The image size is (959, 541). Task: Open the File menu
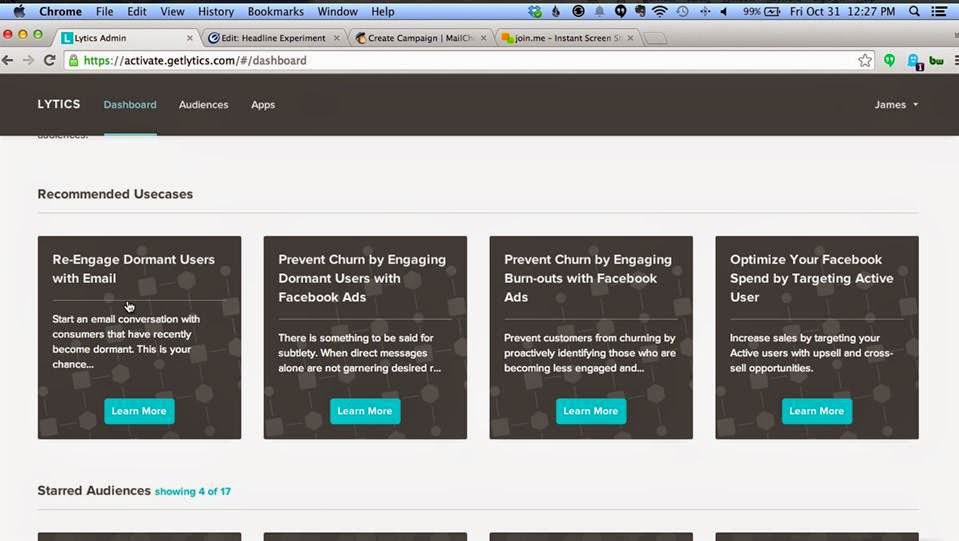pos(104,11)
